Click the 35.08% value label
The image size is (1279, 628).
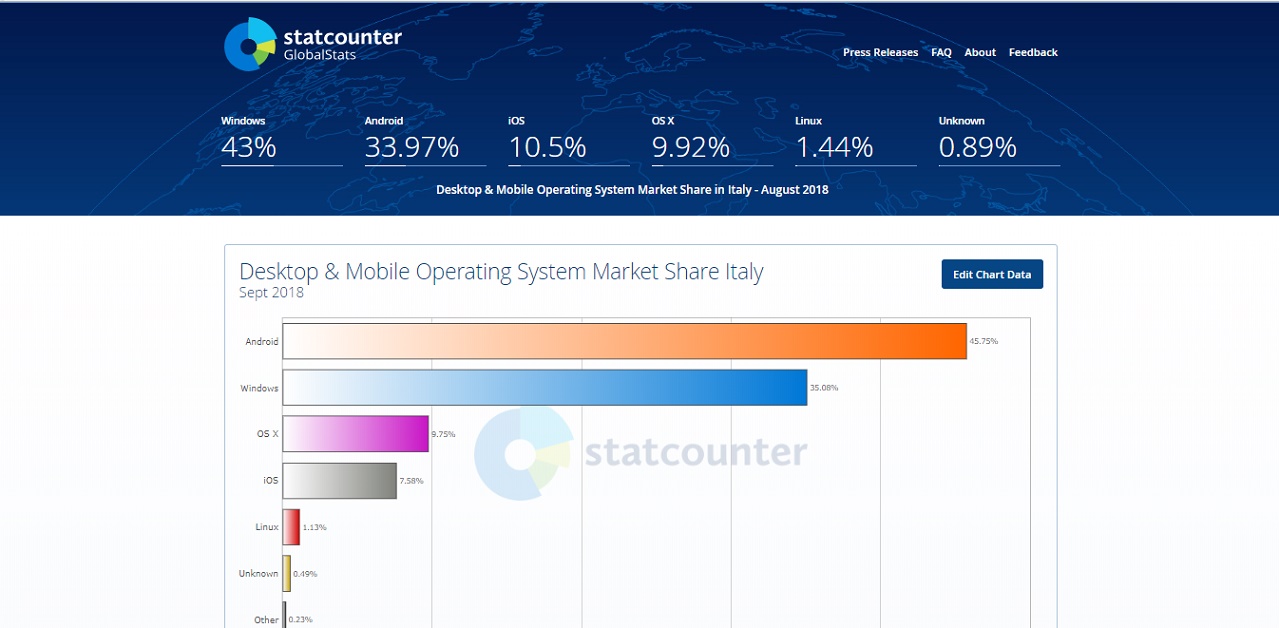(824, 388)
